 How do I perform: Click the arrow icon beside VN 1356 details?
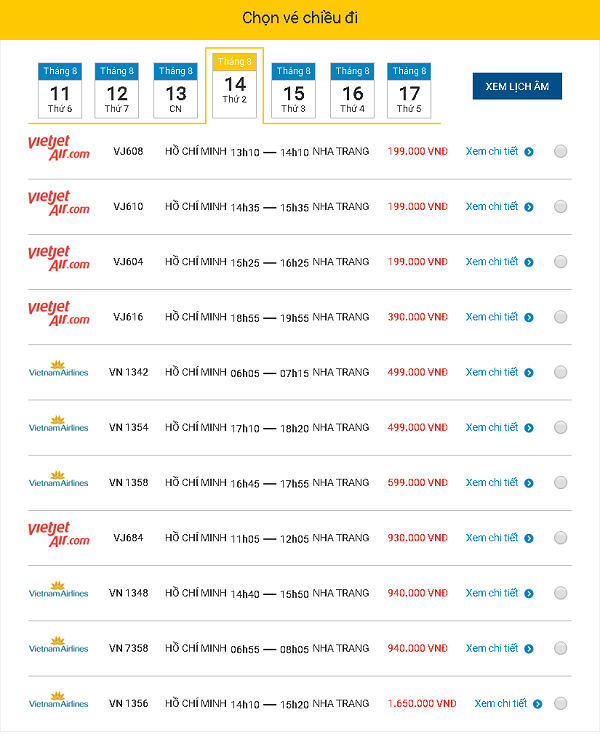point(538,704)
